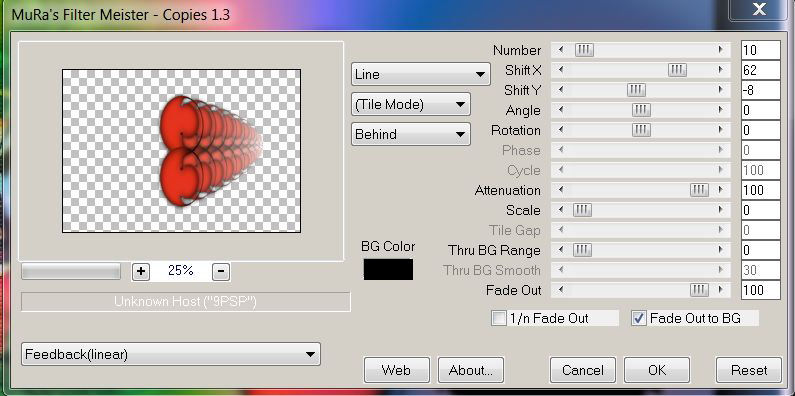Enable the 1/n Fade Out checkbox
This screenshot has height=396, width=795.
(499, 318)
